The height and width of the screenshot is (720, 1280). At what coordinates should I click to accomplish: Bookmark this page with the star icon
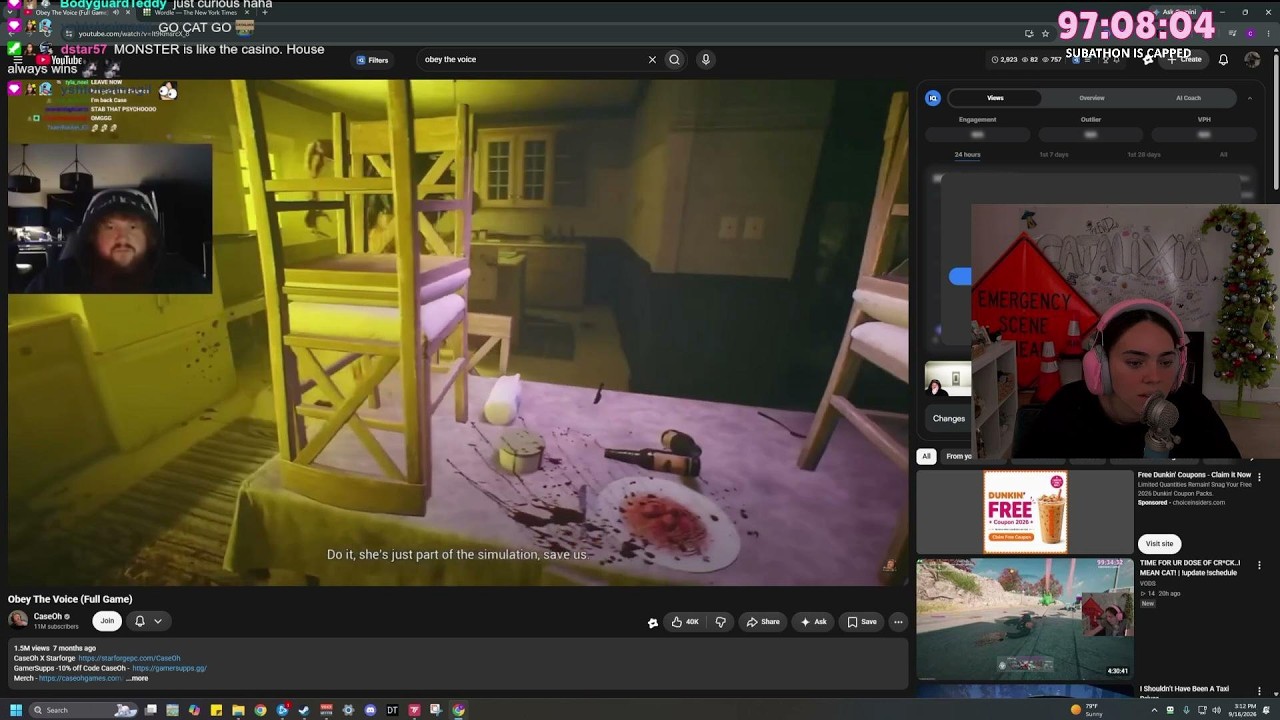tap(1045, 33)
